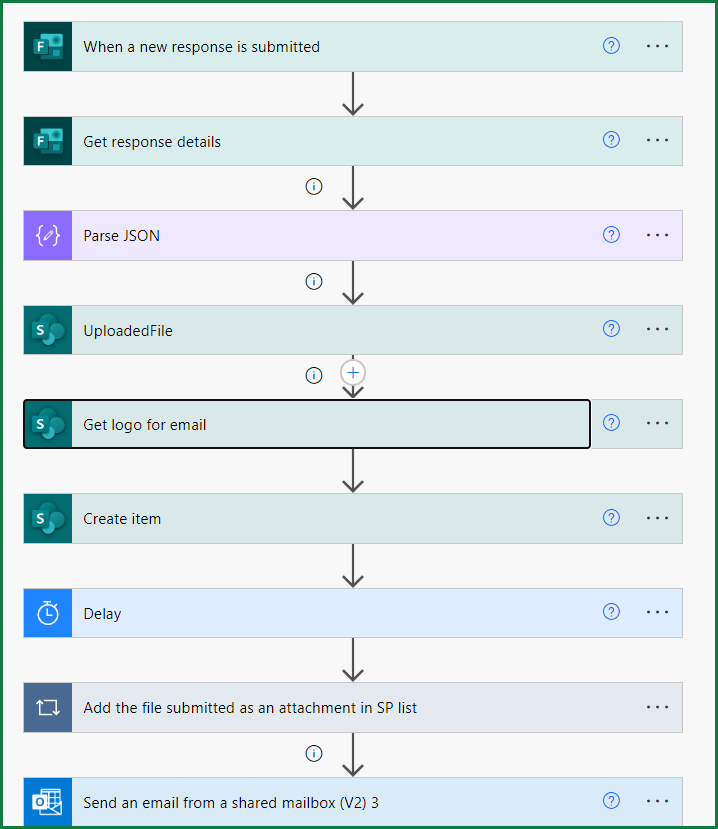Click the SharePoint icon on Get logo for email
This screenshot has height=829, width=718.
coord(47,423)
